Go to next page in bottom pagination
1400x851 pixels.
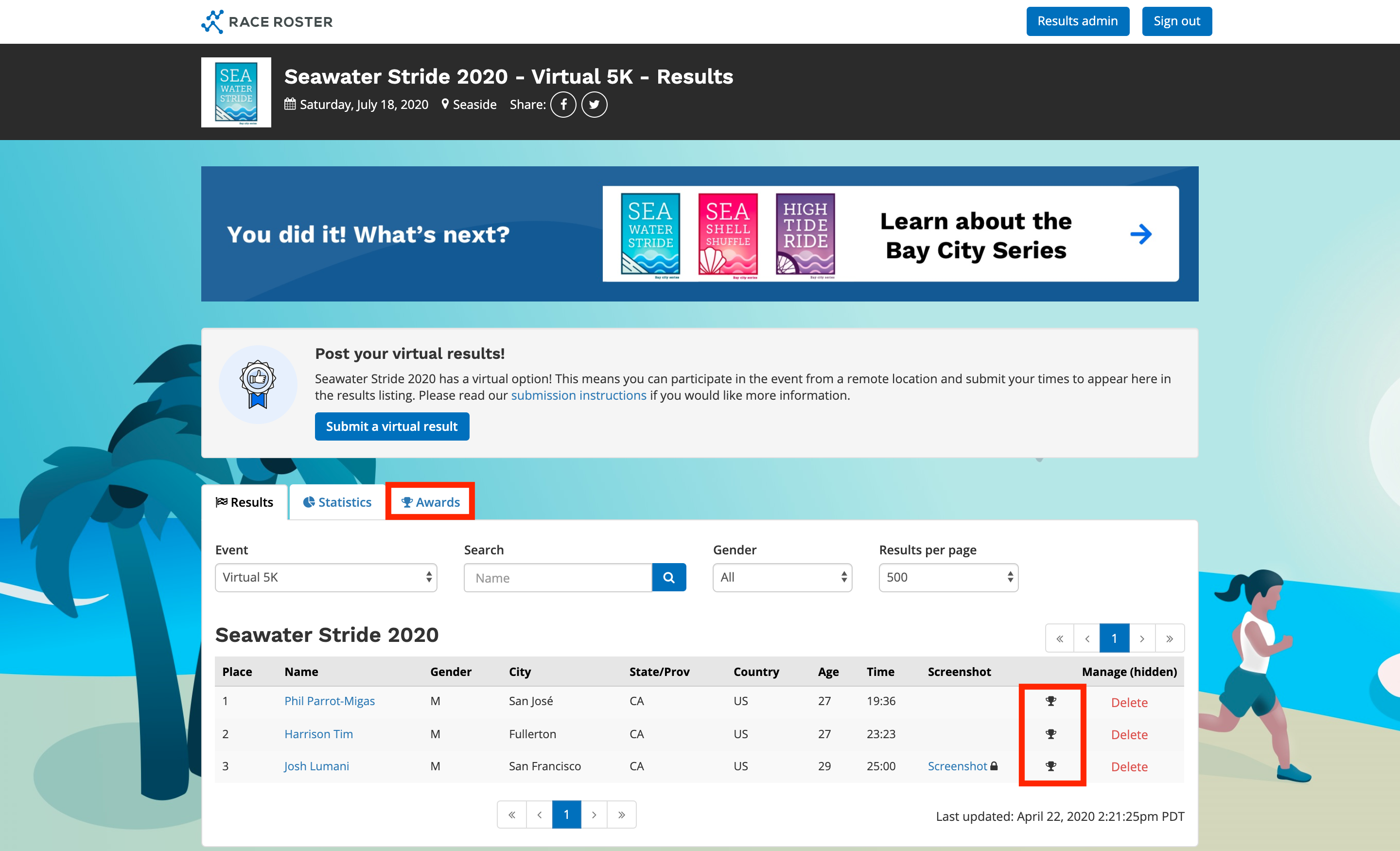(x=595, y=815)
